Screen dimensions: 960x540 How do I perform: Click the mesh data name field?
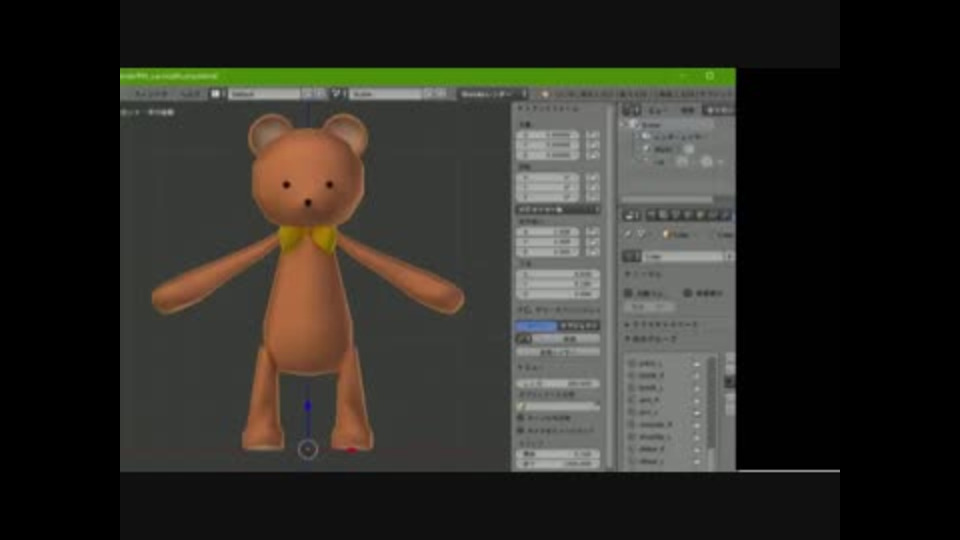[x=683, y=257]
